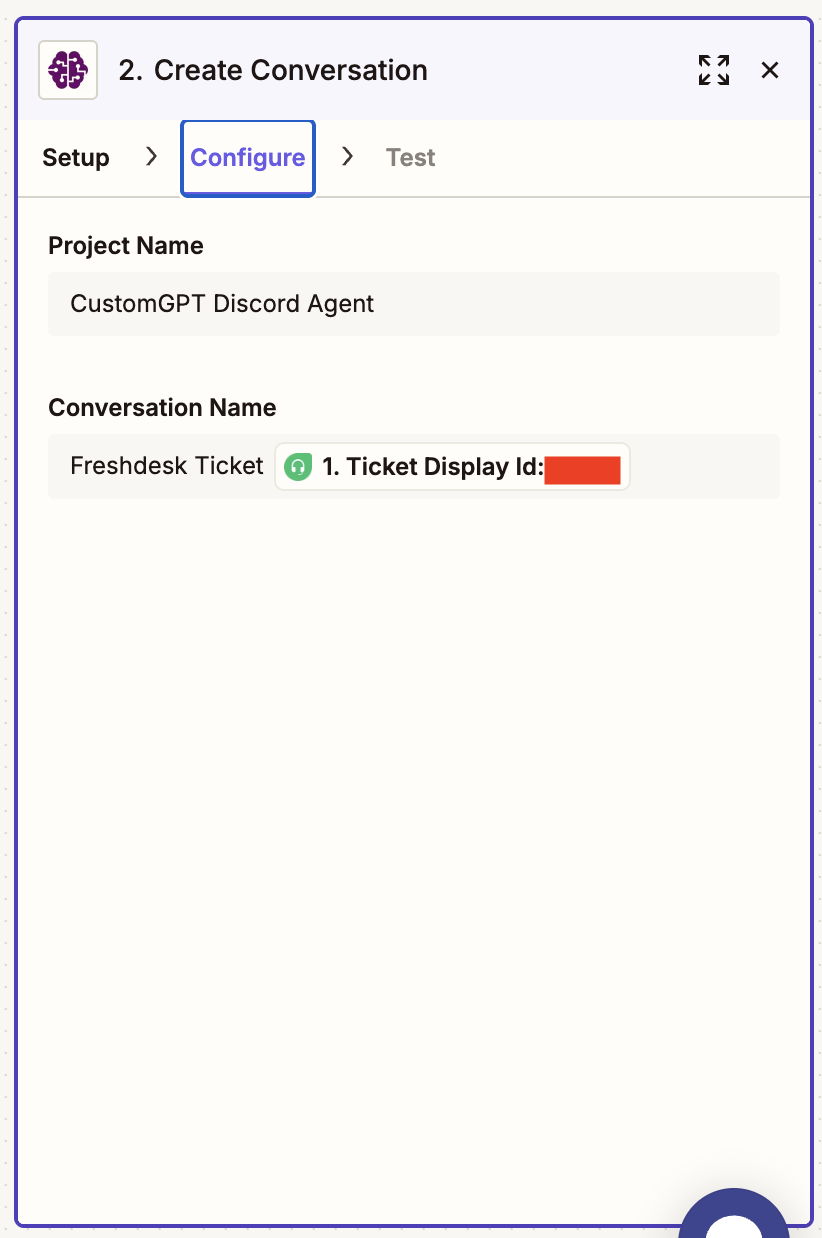Switch to the Setup tab
Viewport: 822px width, 1238px height.
76,158
